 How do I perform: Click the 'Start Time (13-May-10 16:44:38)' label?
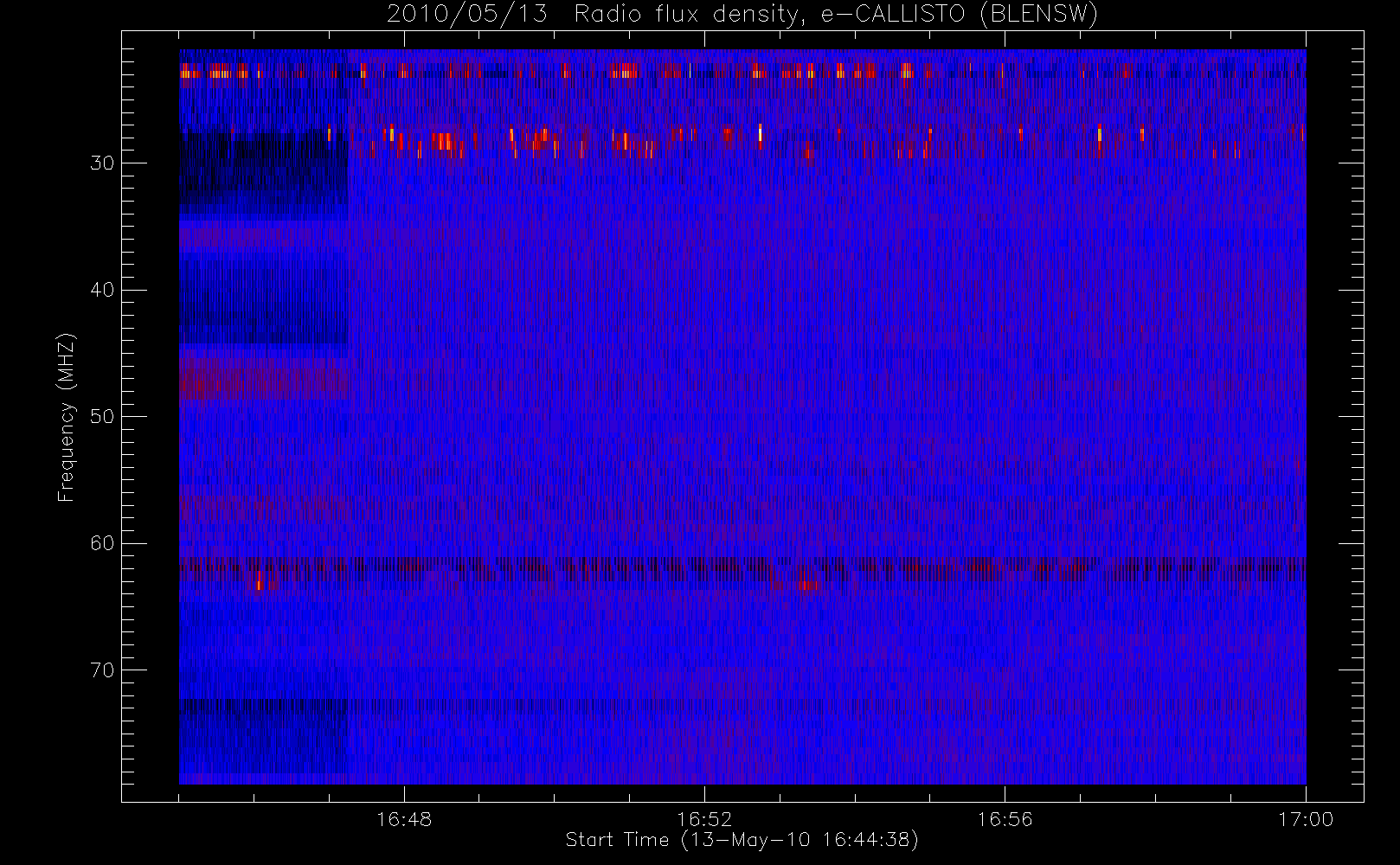[742, 840]
